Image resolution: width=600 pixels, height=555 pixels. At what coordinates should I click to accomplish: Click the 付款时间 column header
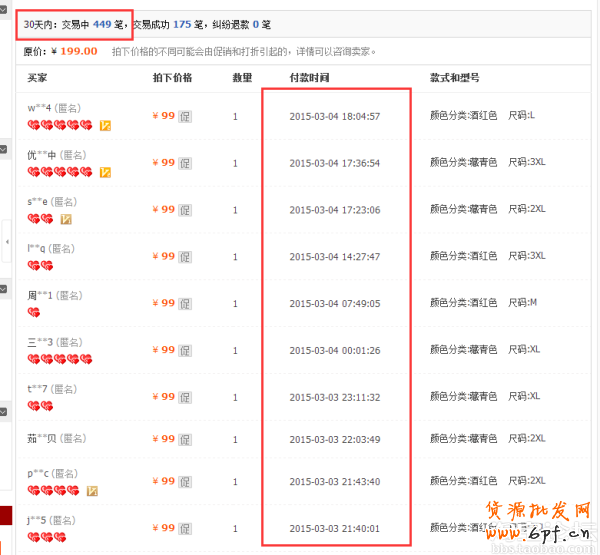coord(309,77)
